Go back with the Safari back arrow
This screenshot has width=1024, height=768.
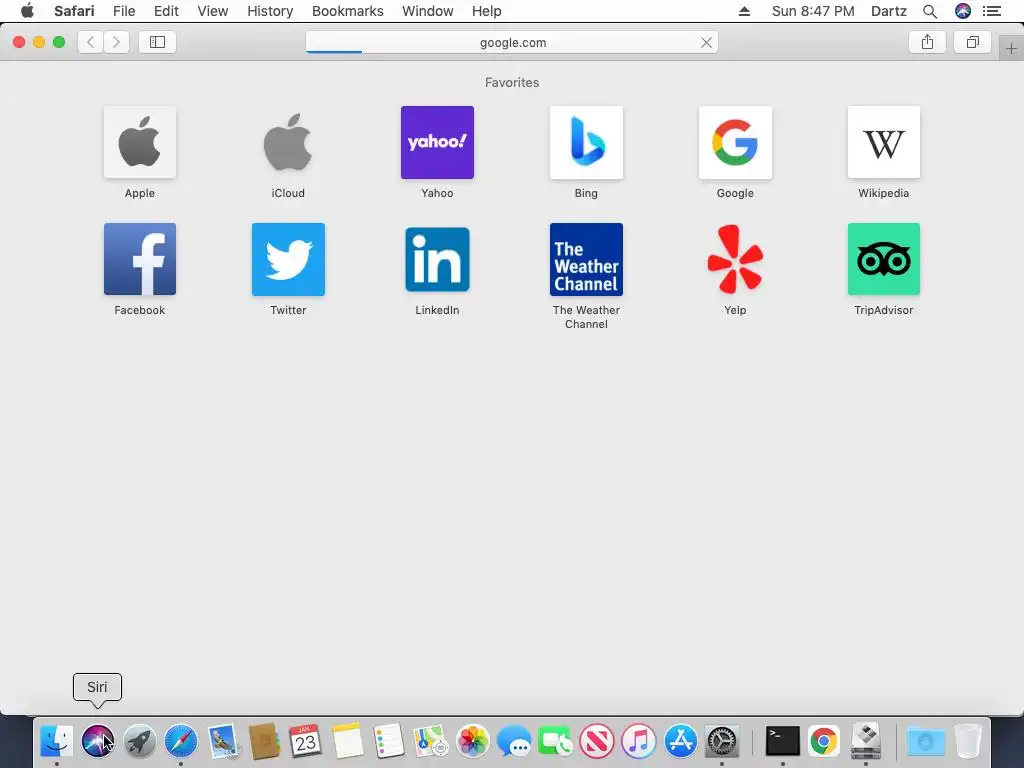click(x=91, y=42)
